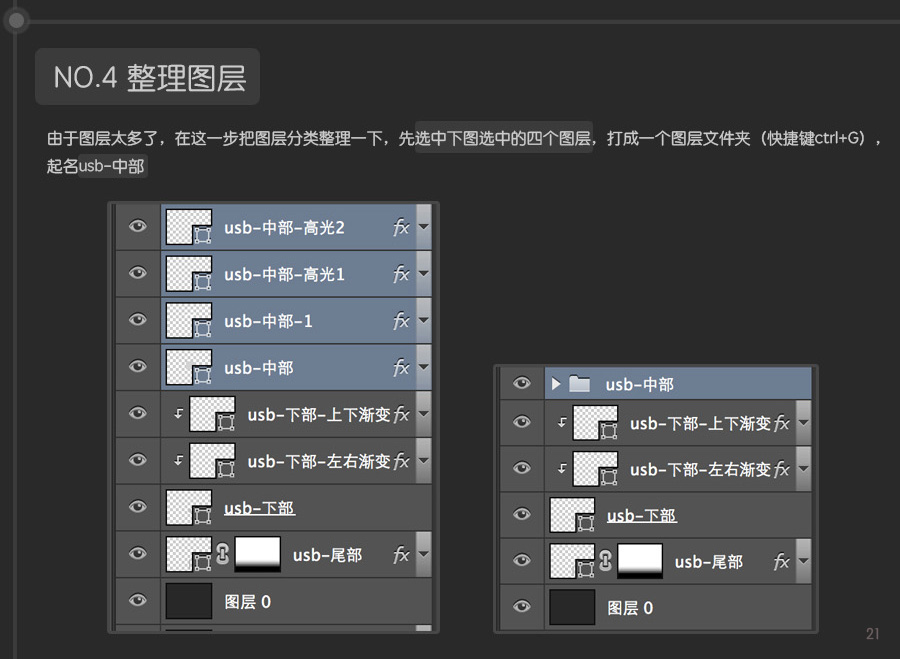
Task: Hide usb-尾部 layer in right panel
Action: 522,560
